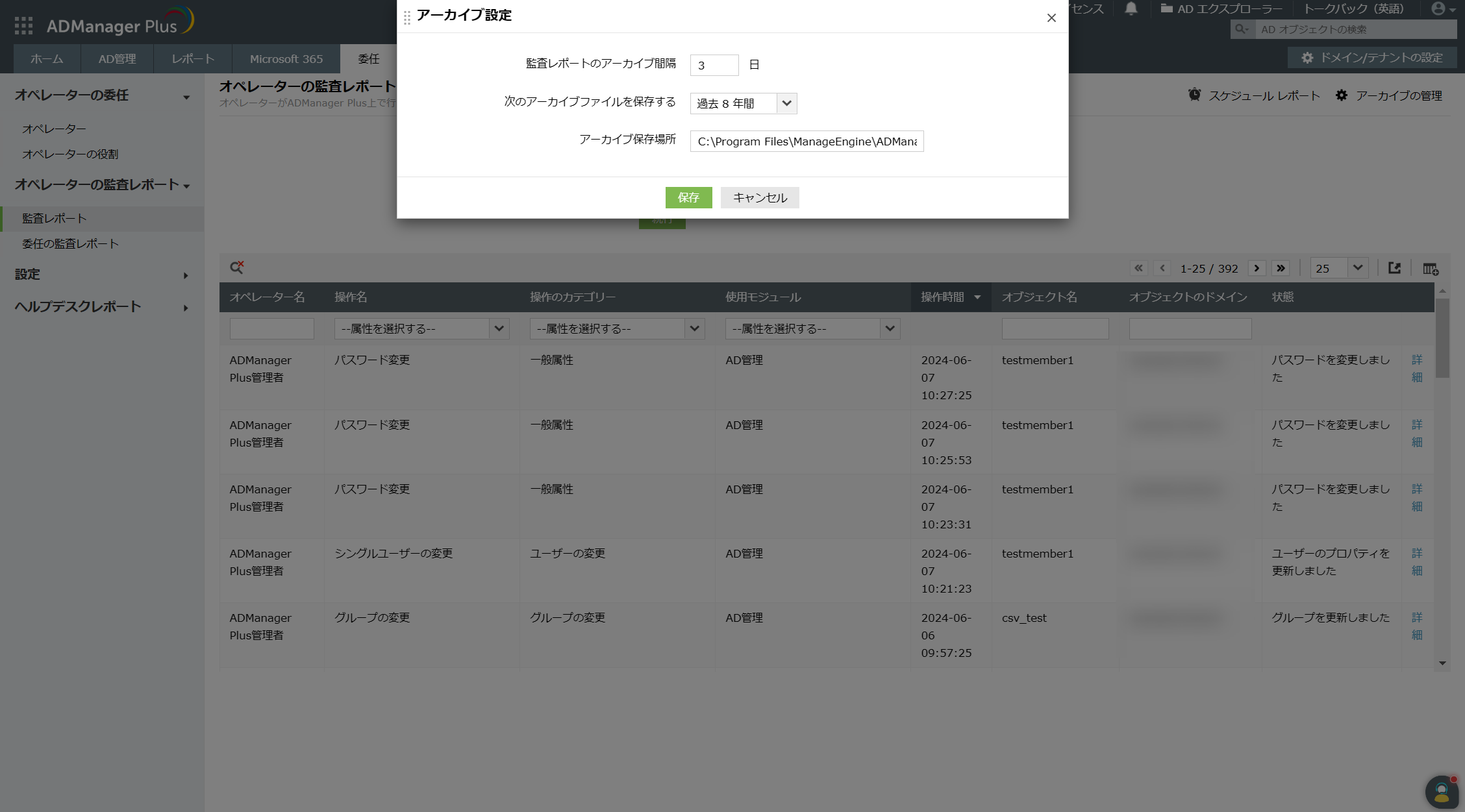Image resolution: width=1465 pixels, height=812 pixels.
Task: Click the archive interval days input field
Action: 714,65
